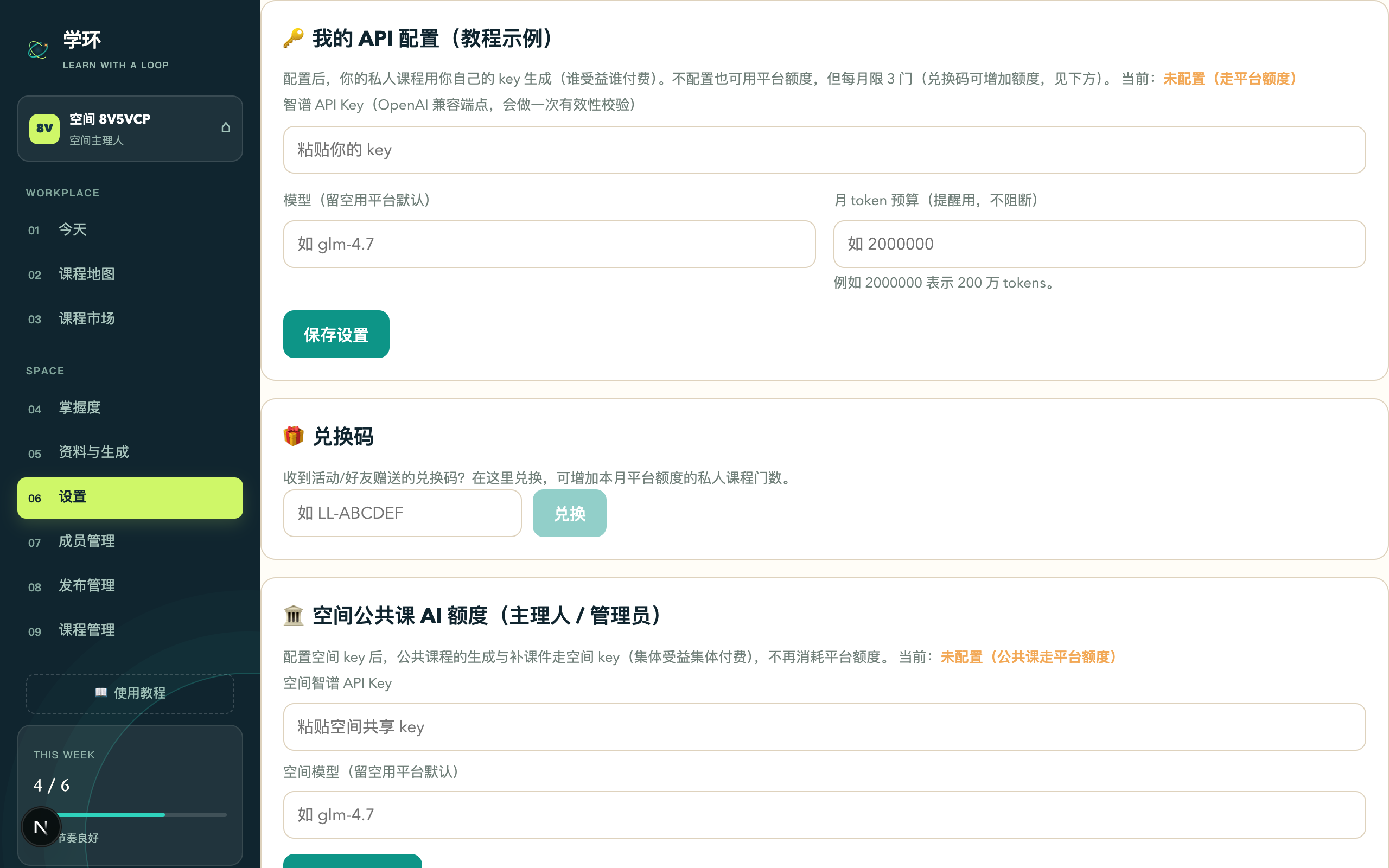
Task: Open 发布管理 from sidebar
Action: click(130, 585)
